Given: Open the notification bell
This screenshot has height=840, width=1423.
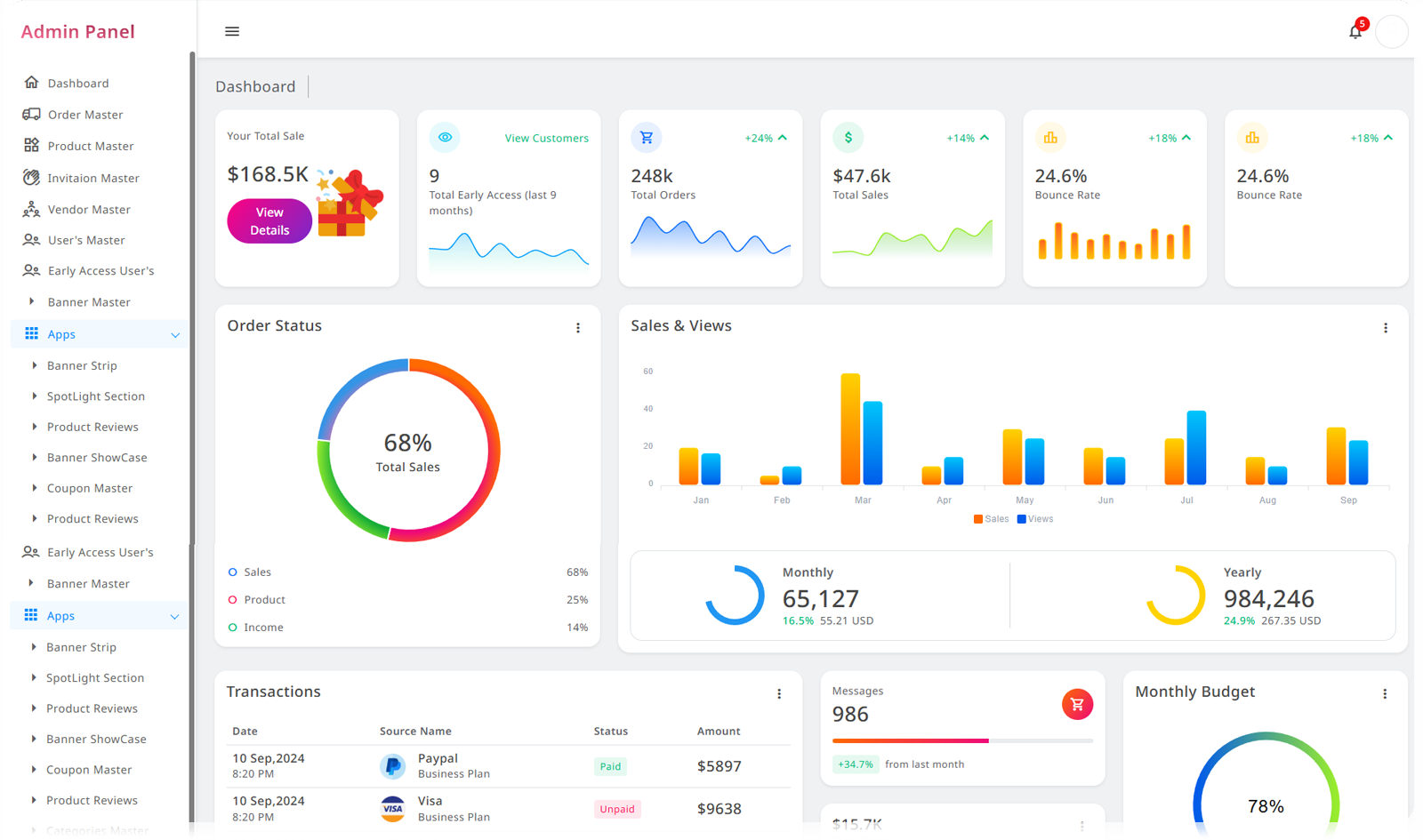Looking at the screenshot, I should 1355,32.
